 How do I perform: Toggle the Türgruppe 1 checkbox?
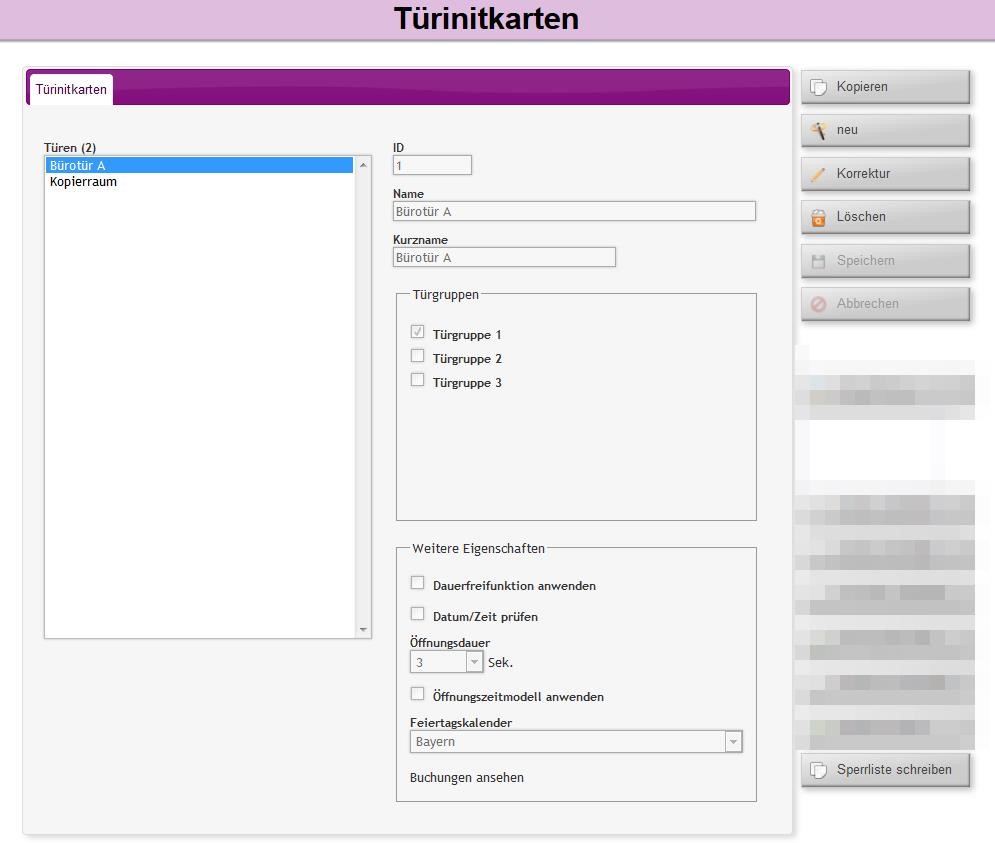pyautogui.click(x=418, y=332)
